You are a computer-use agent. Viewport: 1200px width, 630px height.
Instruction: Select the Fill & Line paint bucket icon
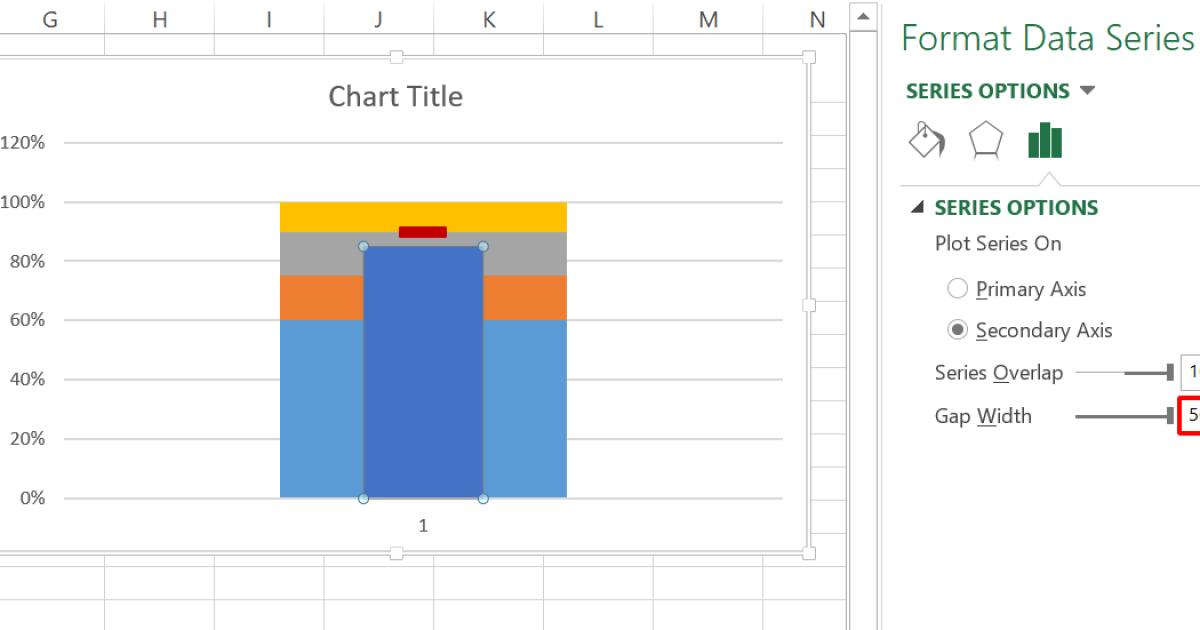[x=925, y=140]
